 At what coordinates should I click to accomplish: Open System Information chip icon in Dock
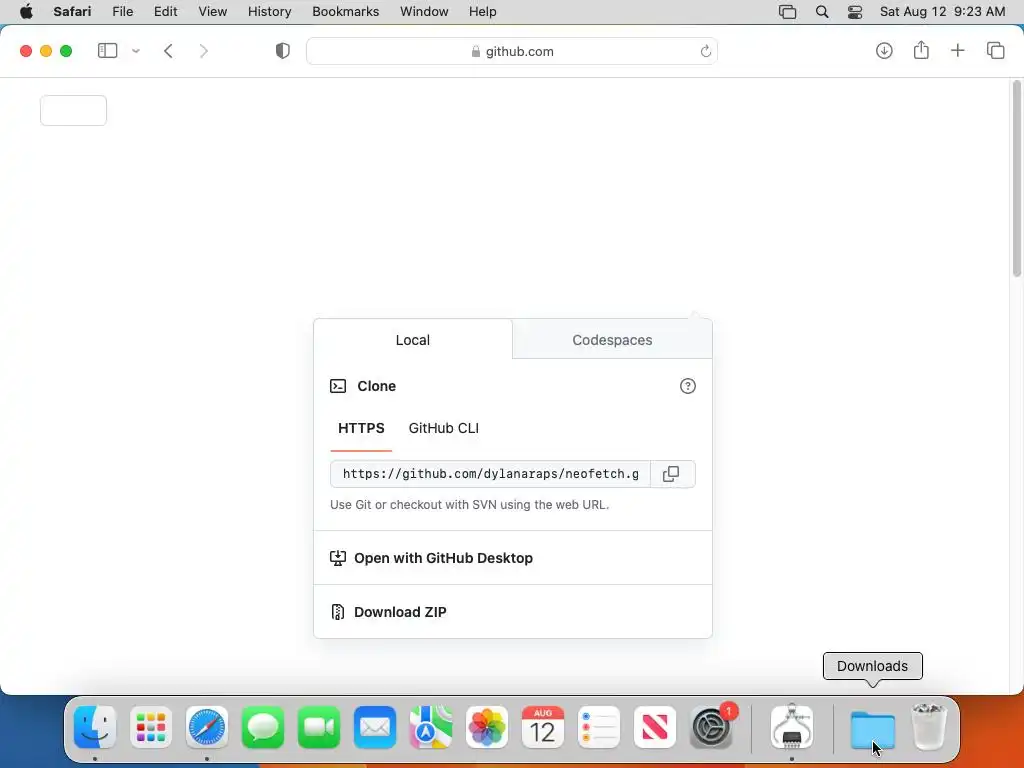click(792, 728)
